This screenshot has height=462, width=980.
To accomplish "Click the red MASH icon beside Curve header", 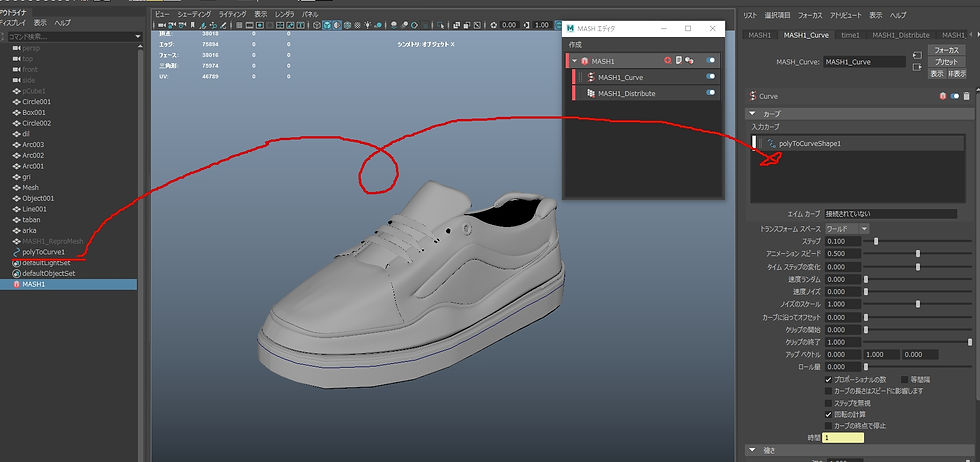I will click(x=943, y=96).
